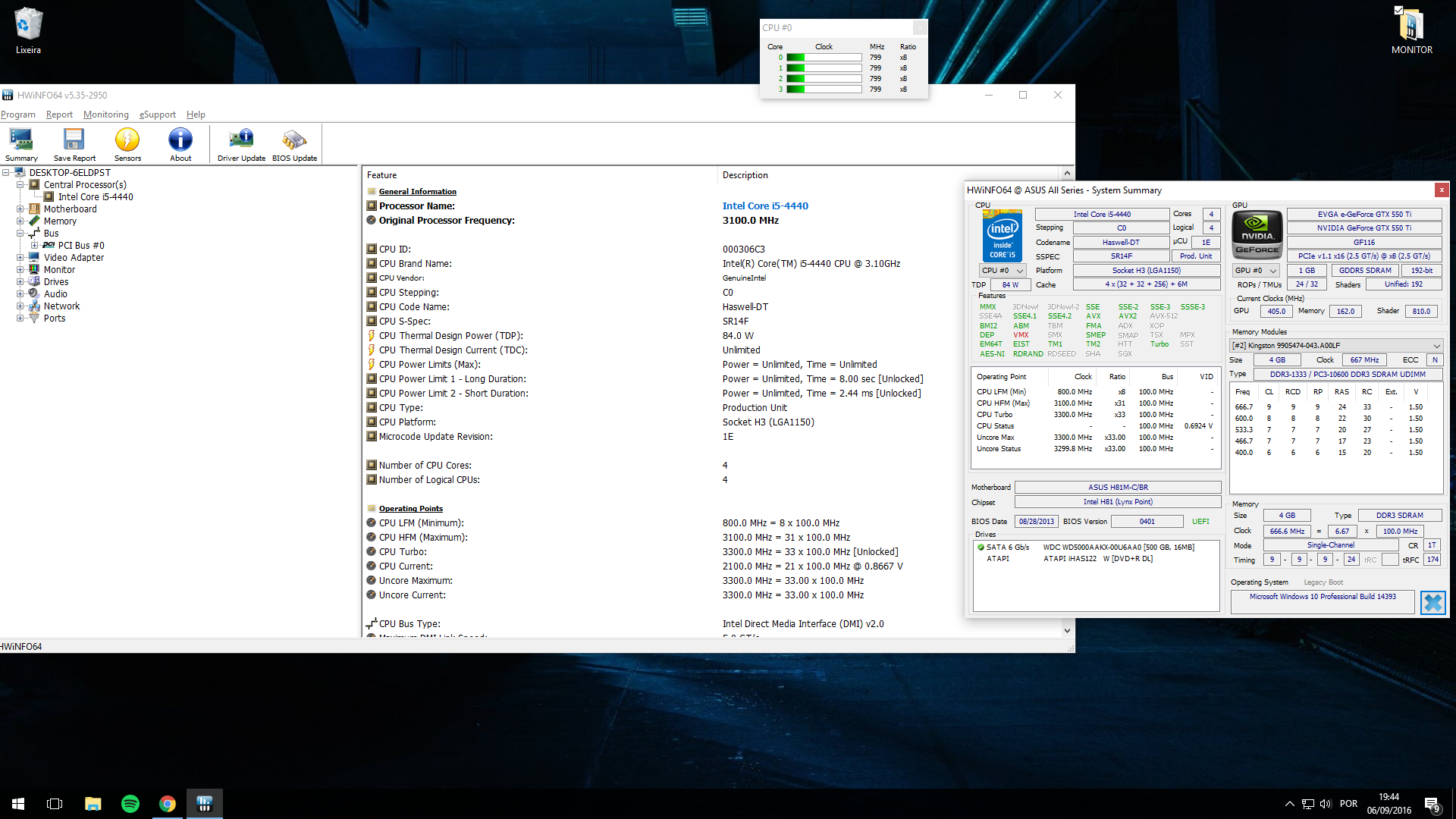
Task: Open the volume control in system tray
Action: [1325, 804]
